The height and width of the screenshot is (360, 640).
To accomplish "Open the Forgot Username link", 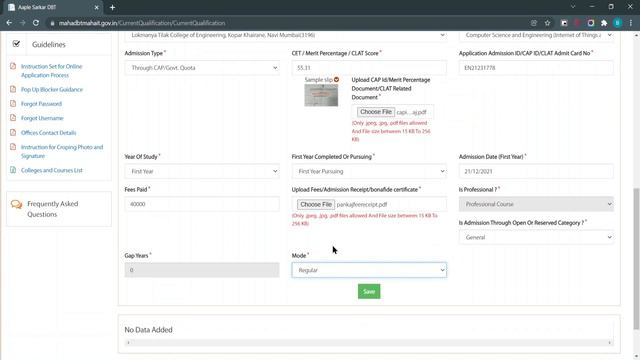I will (42, 118).
